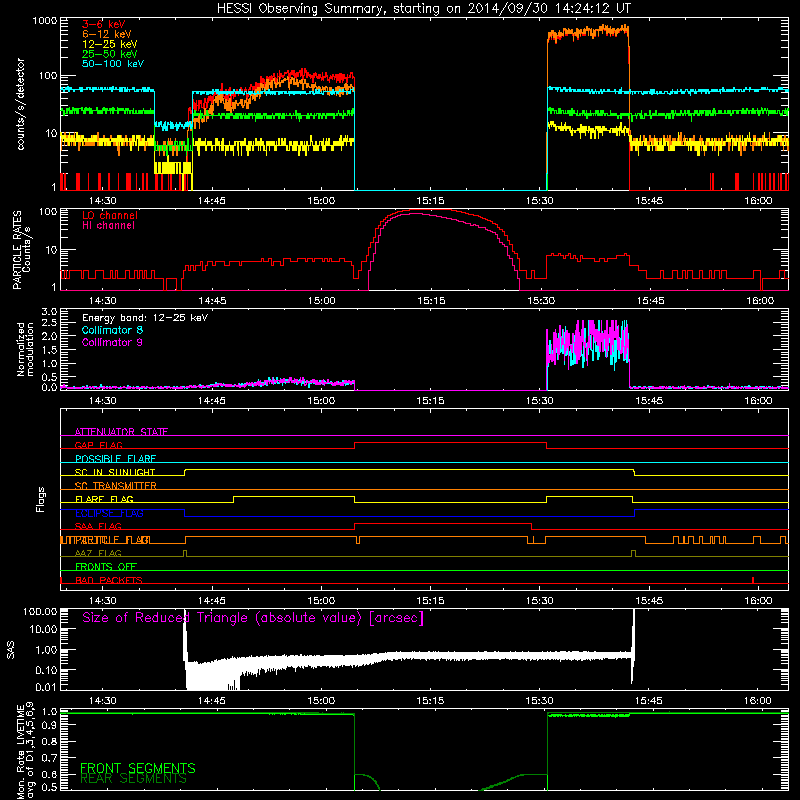The width and height of the screenshot is (800, 800).
Task: Select the LO channel legend label
Action: point(110,215)
